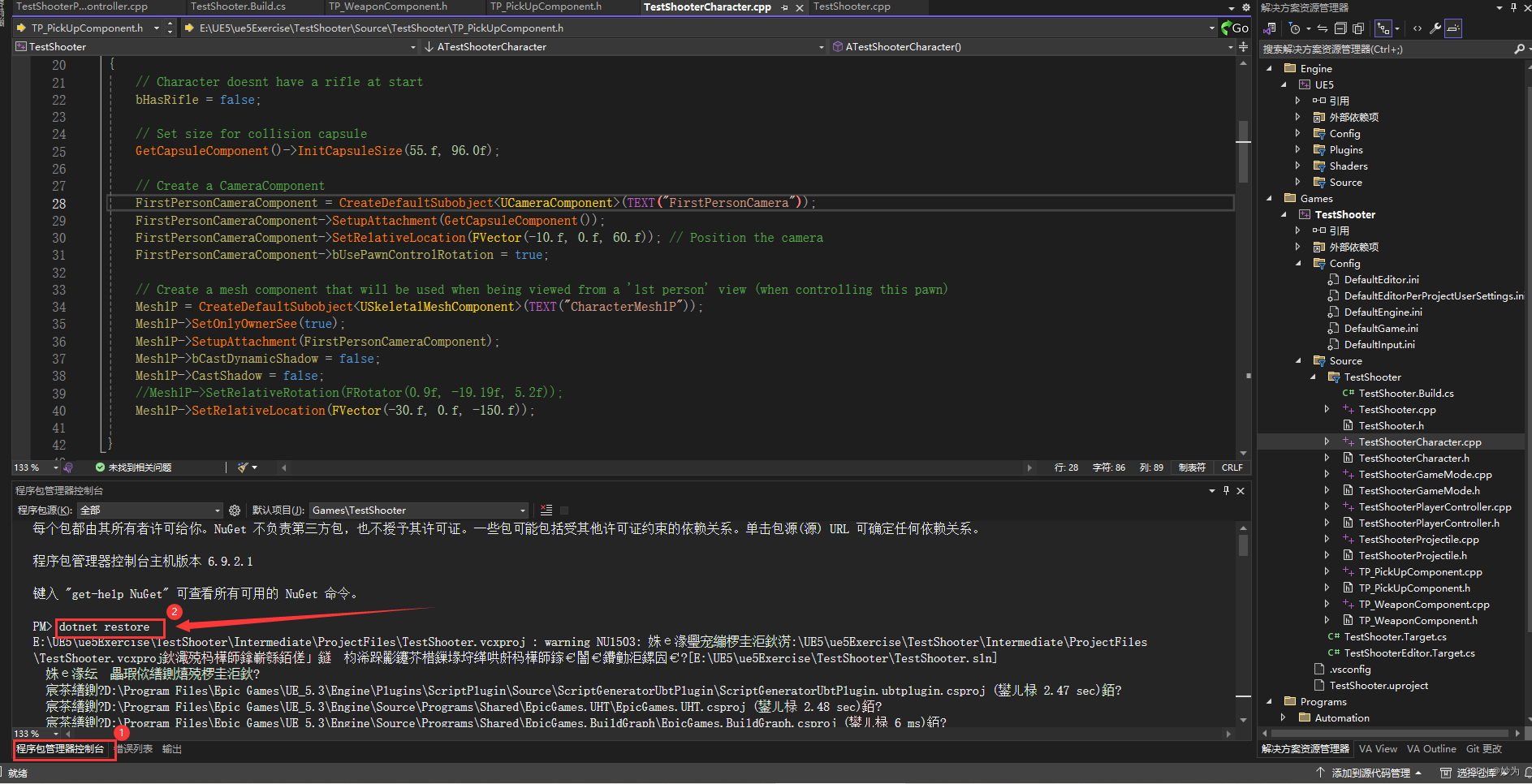Open ATestShooterCharacter class dropdown
The image size is (1532, 784).
(822, 47)
